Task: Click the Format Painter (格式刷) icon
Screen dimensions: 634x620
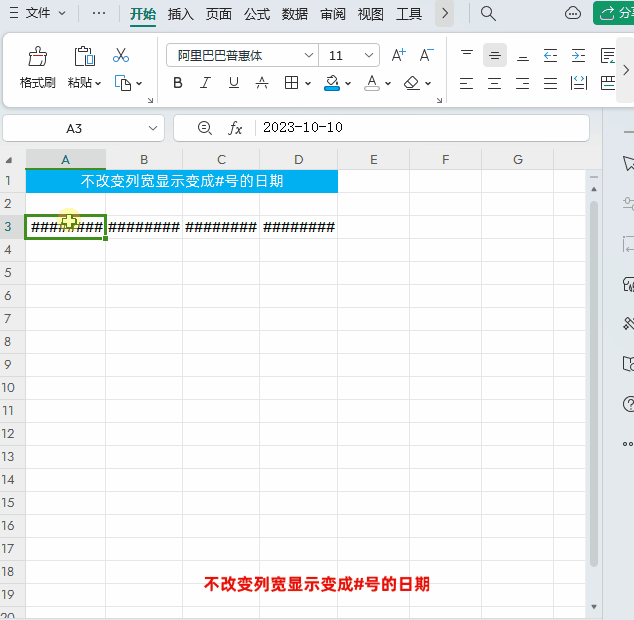Action: [x=38, y=56]
